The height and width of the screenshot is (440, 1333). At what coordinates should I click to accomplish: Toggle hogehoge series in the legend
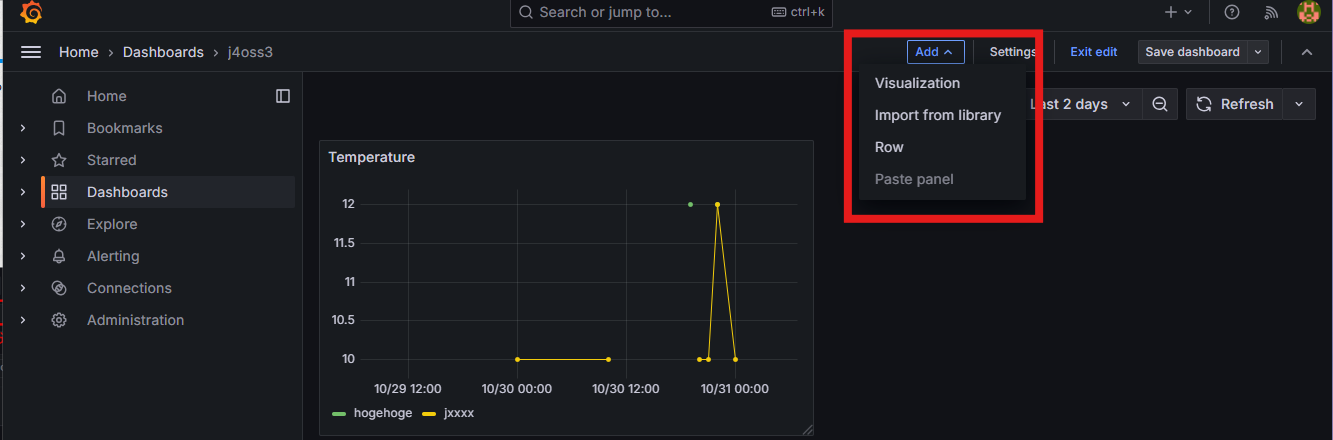click(x=382, y=413)
